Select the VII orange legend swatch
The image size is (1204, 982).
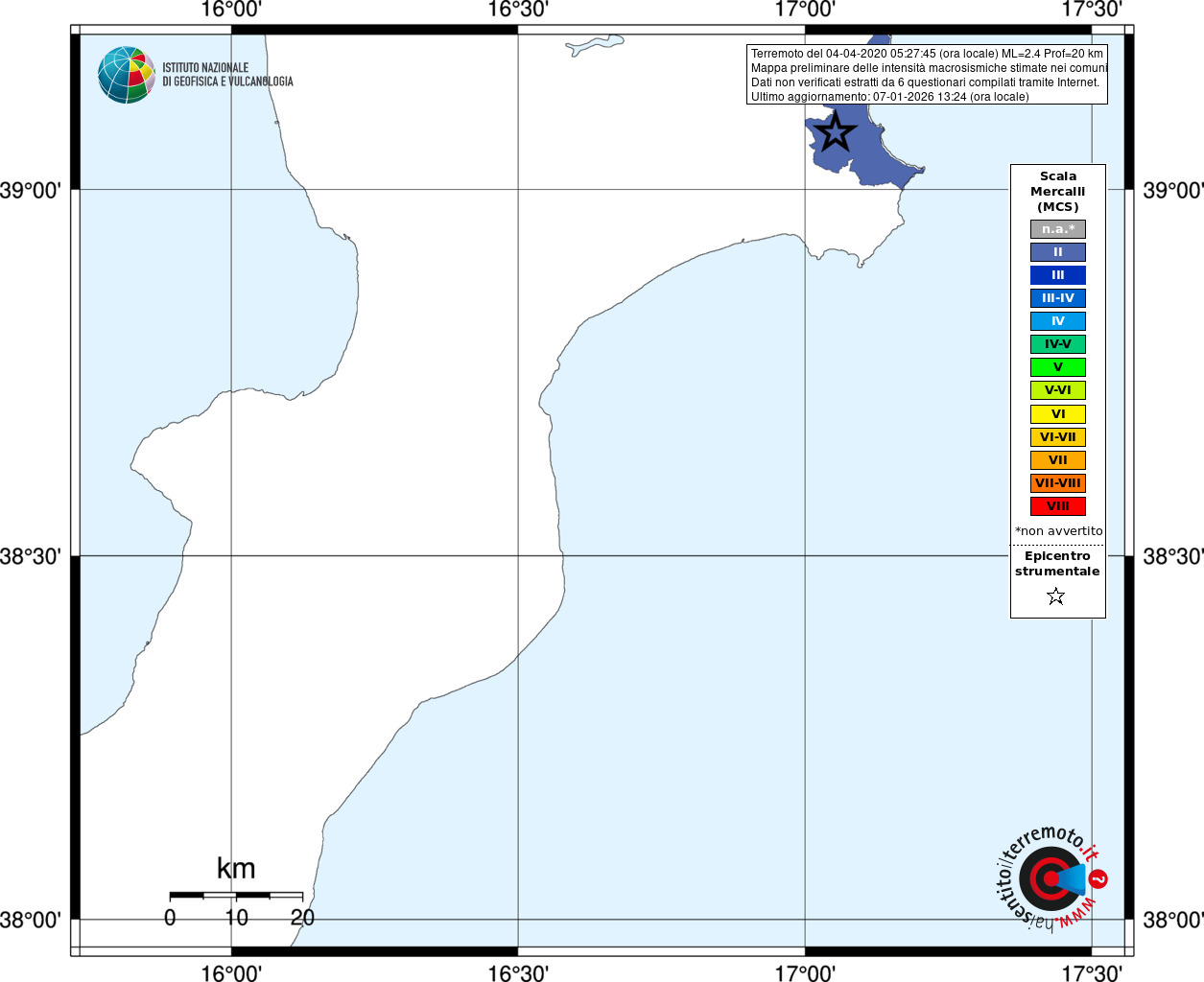[1058, 460]
